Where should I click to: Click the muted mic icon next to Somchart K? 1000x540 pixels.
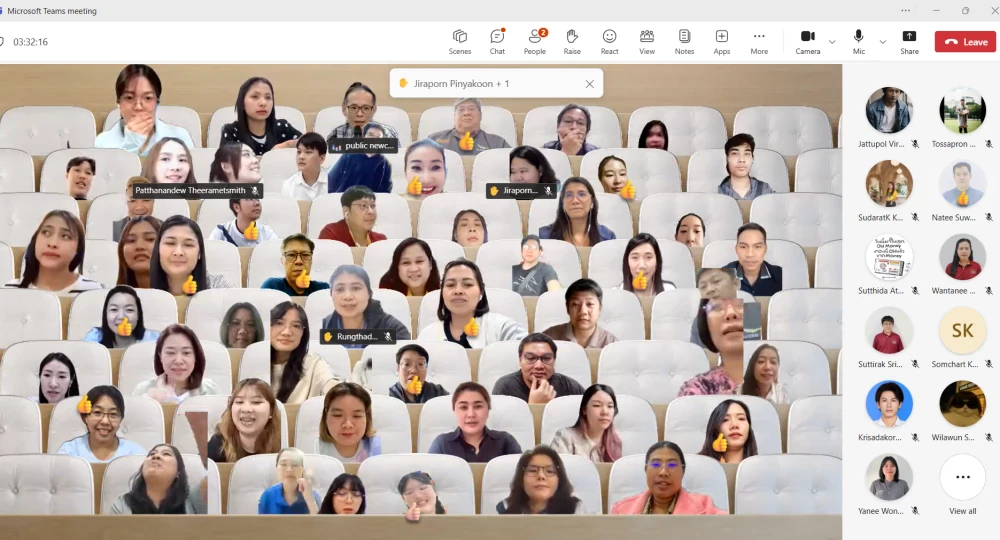[x=989, y=364]
